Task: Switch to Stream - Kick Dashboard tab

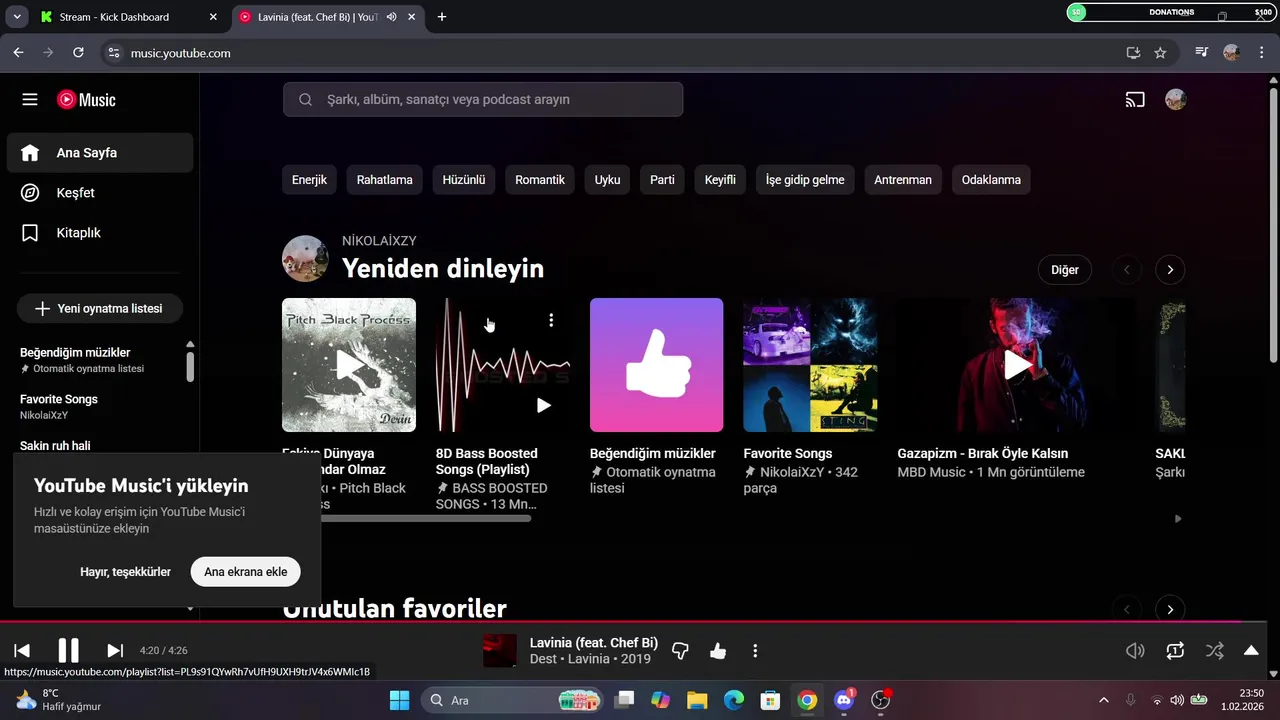Action: 129,17
